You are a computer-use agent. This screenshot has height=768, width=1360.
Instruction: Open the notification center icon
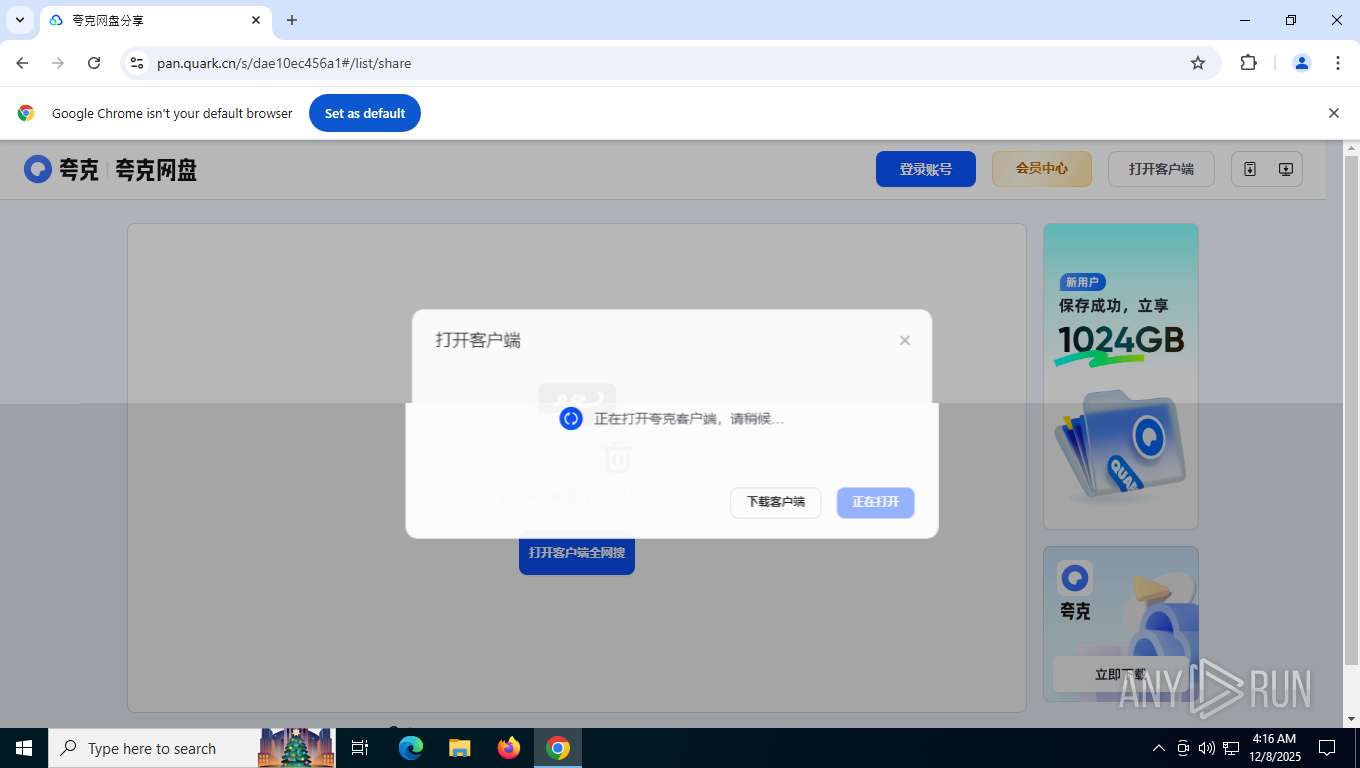pos(1327,748)
